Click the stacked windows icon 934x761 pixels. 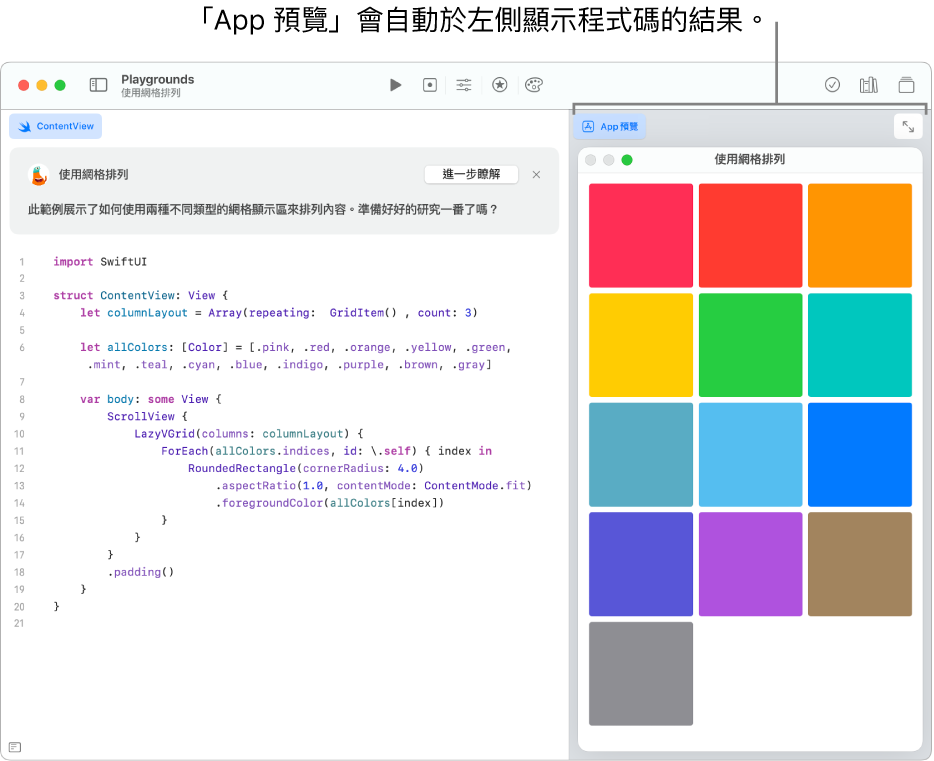tap(906, 85)
